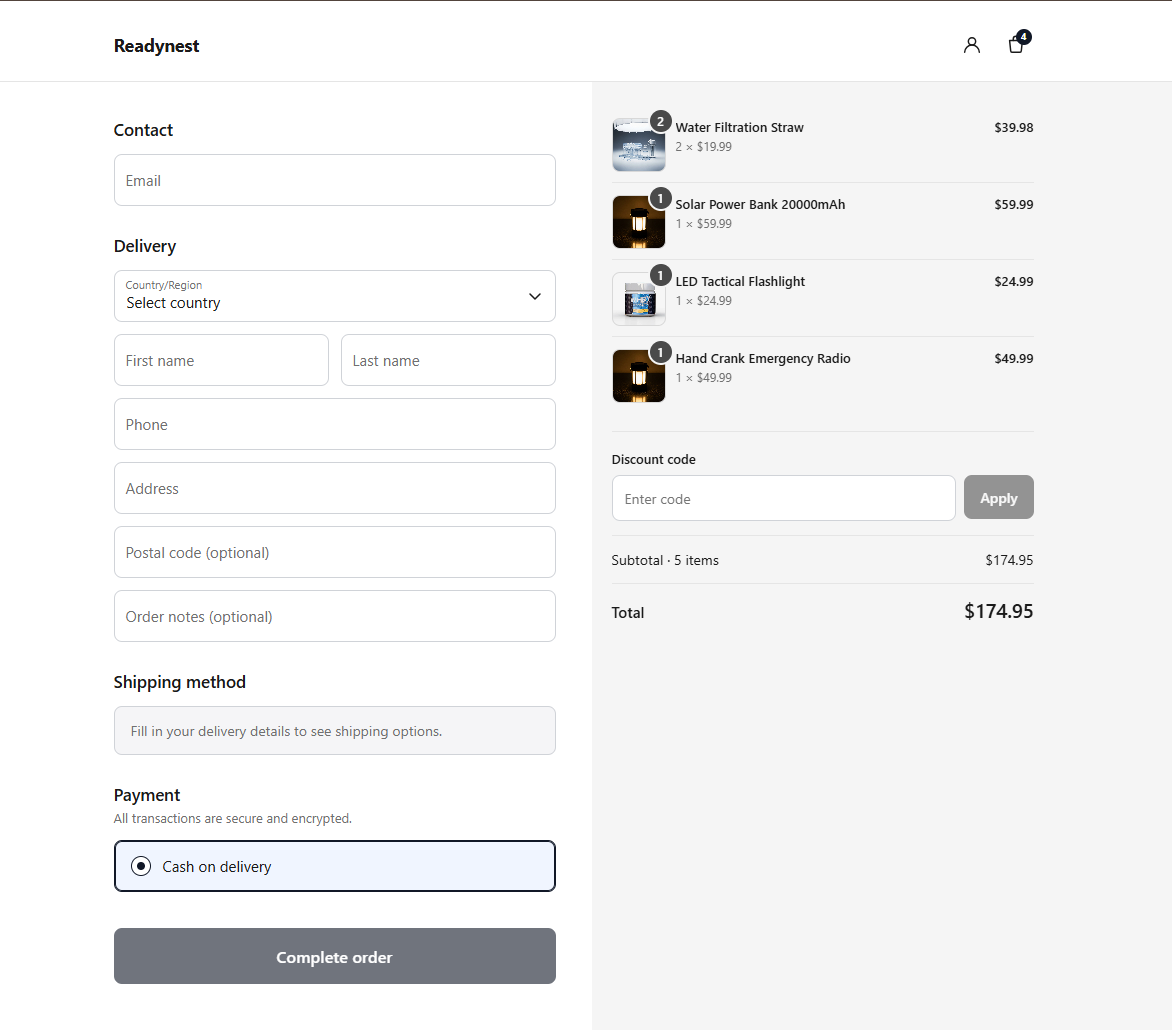Click the $59.99 line total
The width and height of the screenshot is (1172, 1030).
click(x=1014, y=205)
